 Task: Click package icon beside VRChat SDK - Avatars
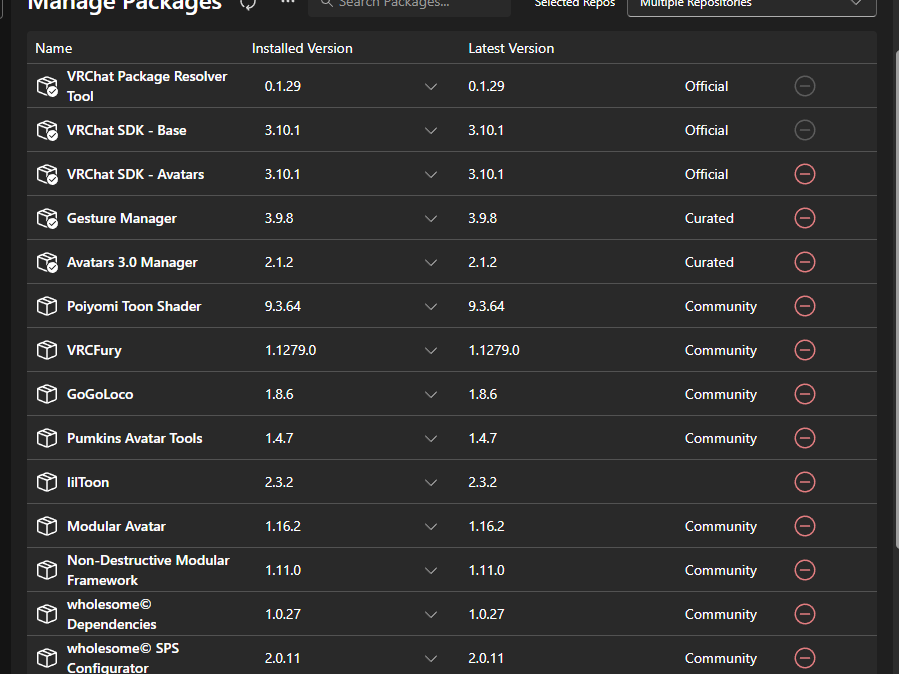coord(47,175)
